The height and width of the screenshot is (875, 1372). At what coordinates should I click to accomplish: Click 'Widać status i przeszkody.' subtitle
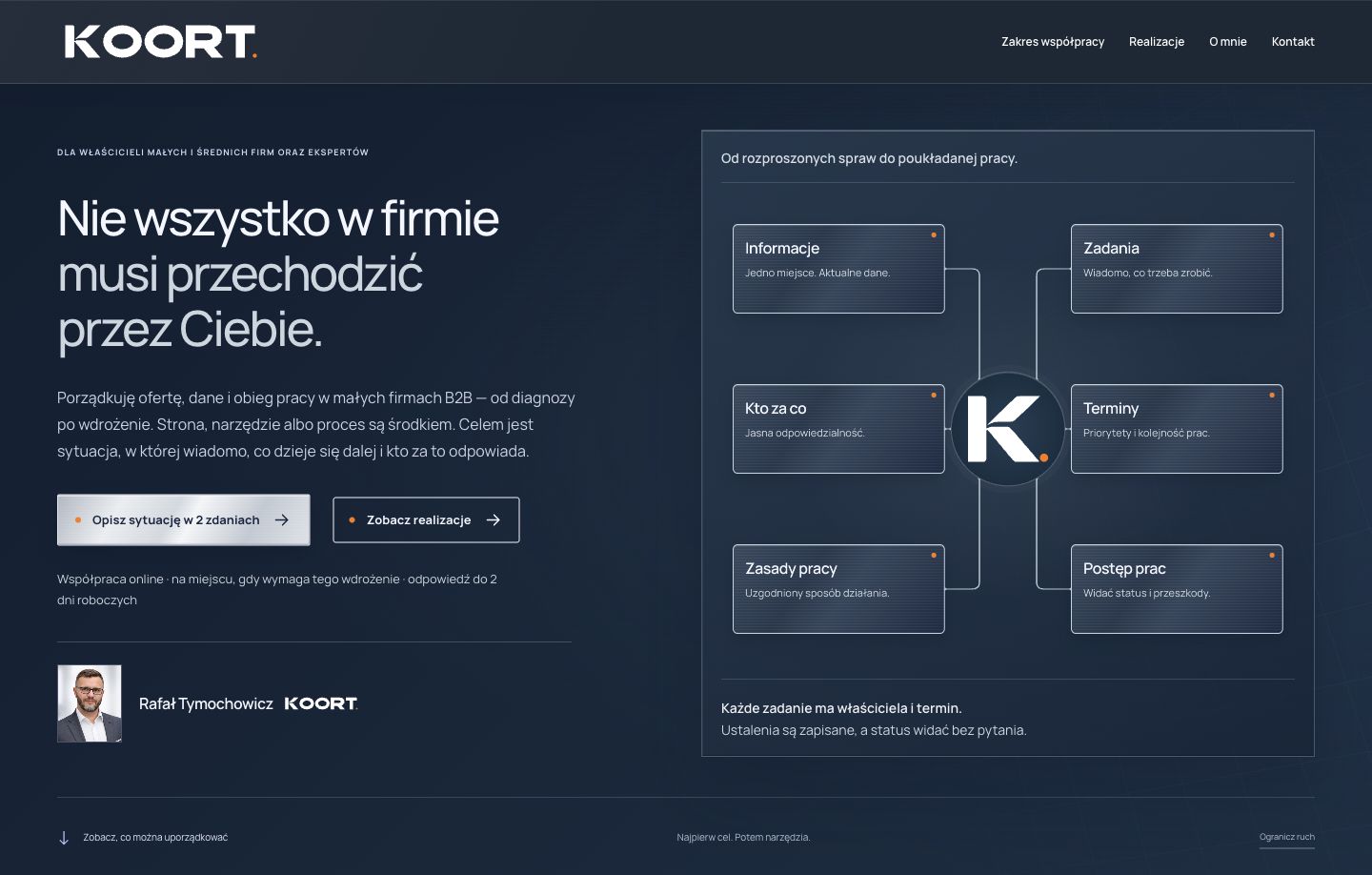click(x=1146, y=593)
